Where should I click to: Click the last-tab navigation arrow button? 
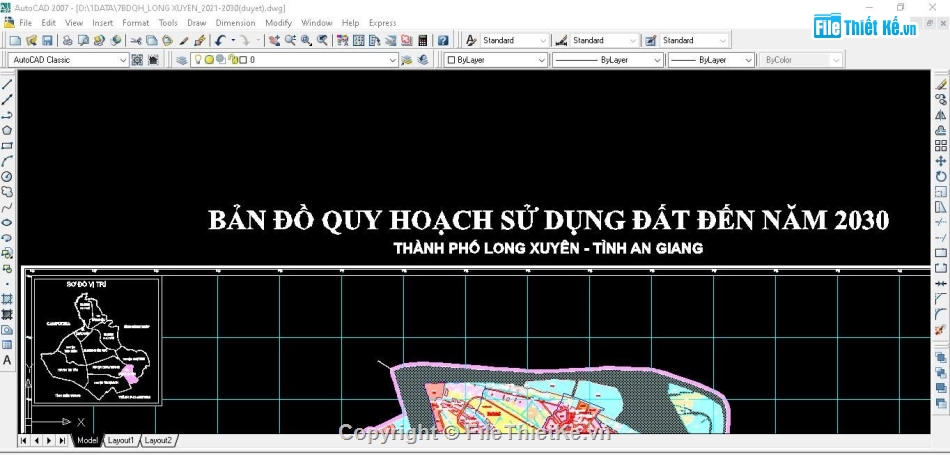point(62,440)
